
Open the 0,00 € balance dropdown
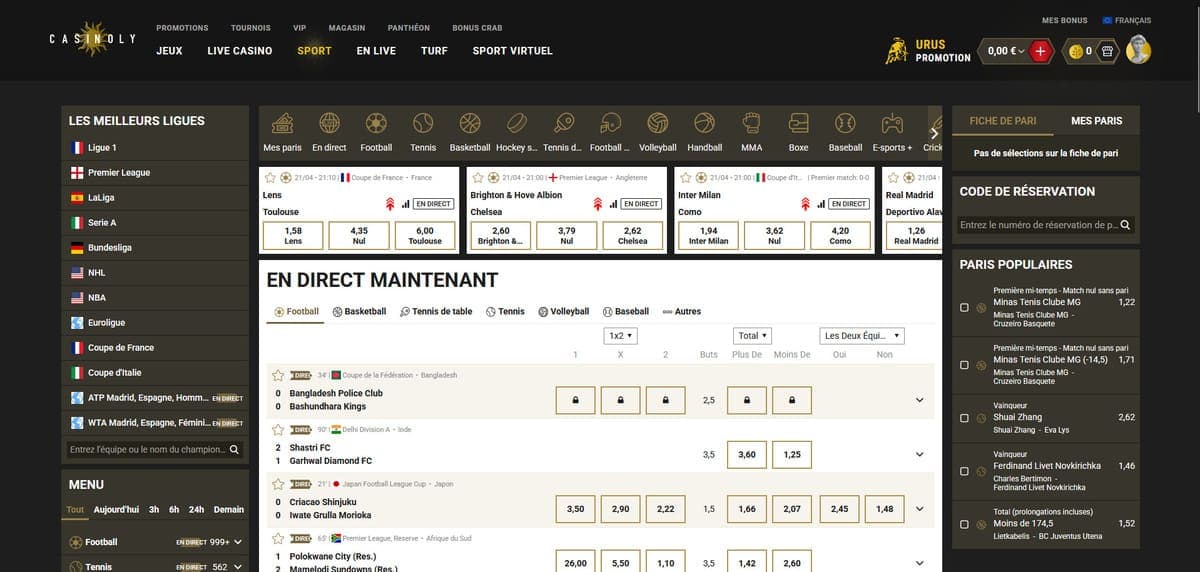pyautogui.click(x=1006, y=51)
